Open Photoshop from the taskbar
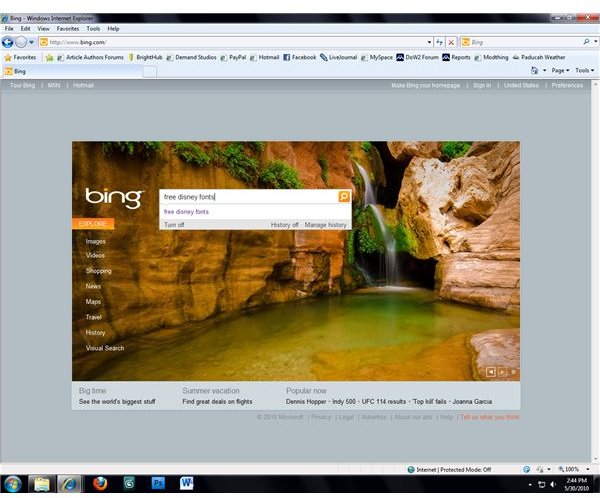Image resolution: width=600 pixels, height=498 pixels. [158, 484]
